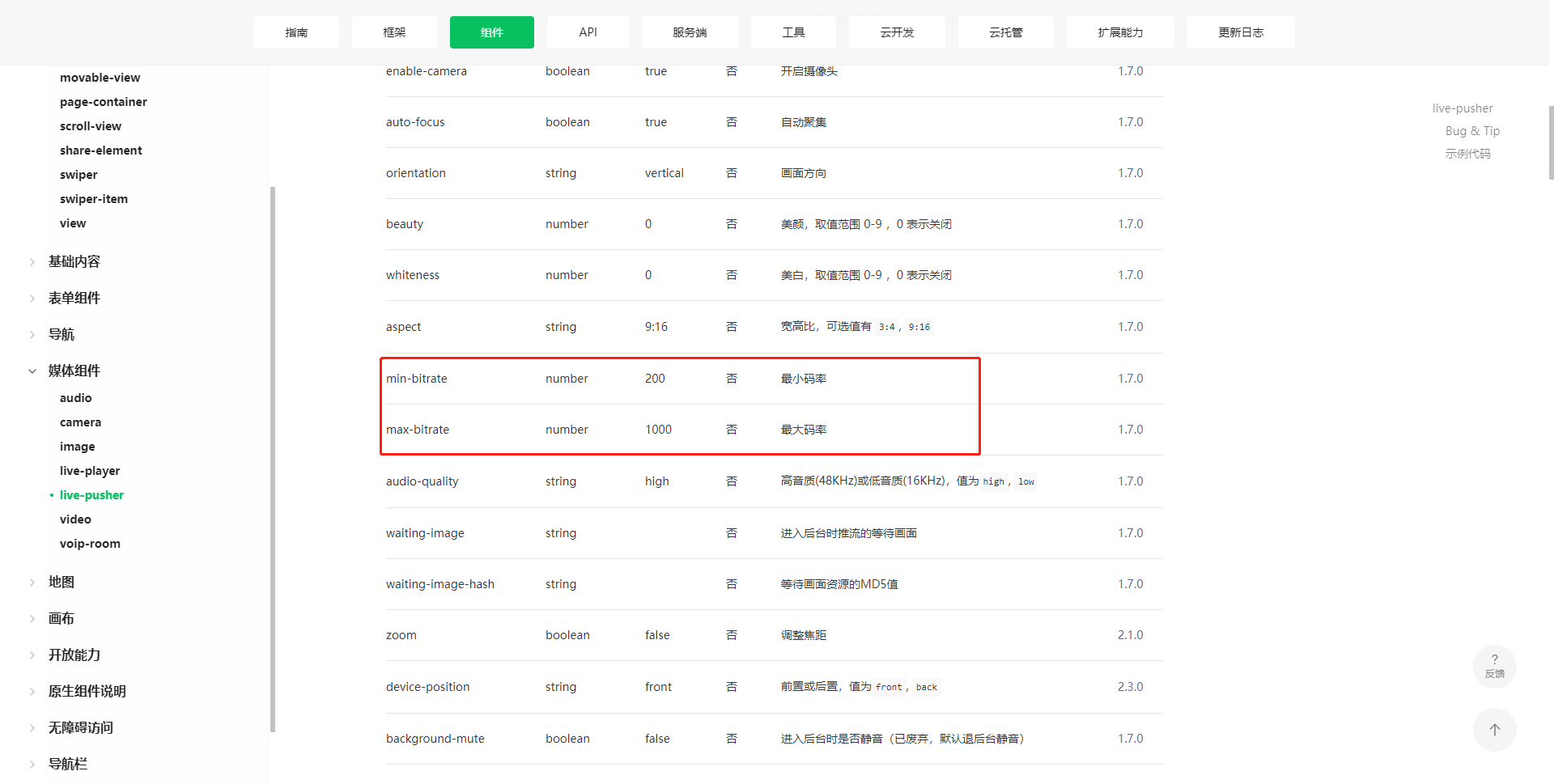
Task: Click the 媒体组件 sidebar heading
Action: pos(74,371)
